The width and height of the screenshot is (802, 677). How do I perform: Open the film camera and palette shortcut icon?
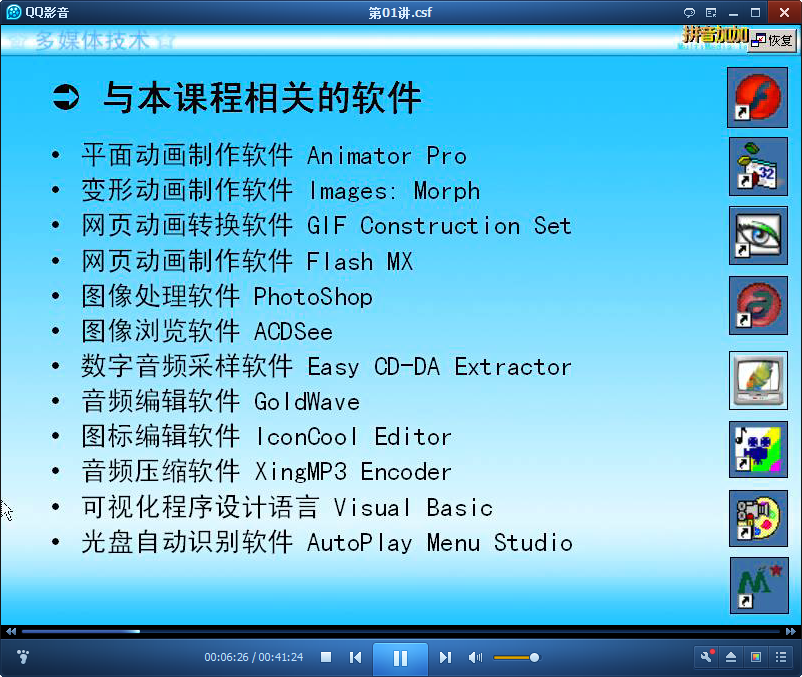click(x=758, y=518)
